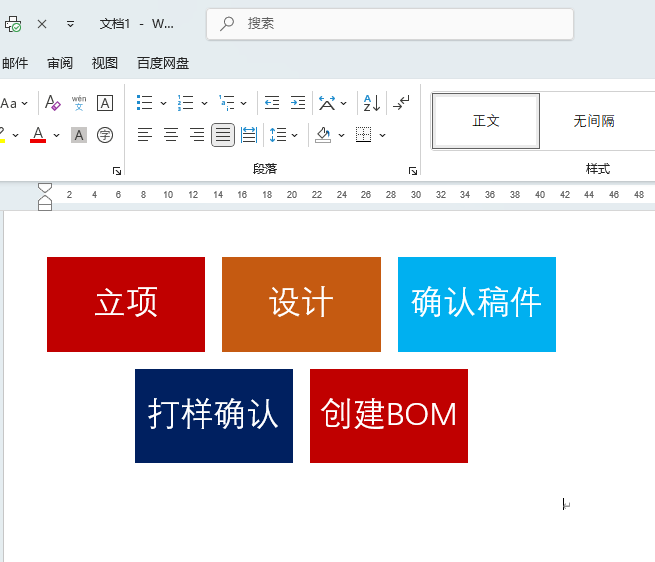Switch to the 视图 ribbon tab
This screenshot has width=655, height=562.
pos(105,63)
